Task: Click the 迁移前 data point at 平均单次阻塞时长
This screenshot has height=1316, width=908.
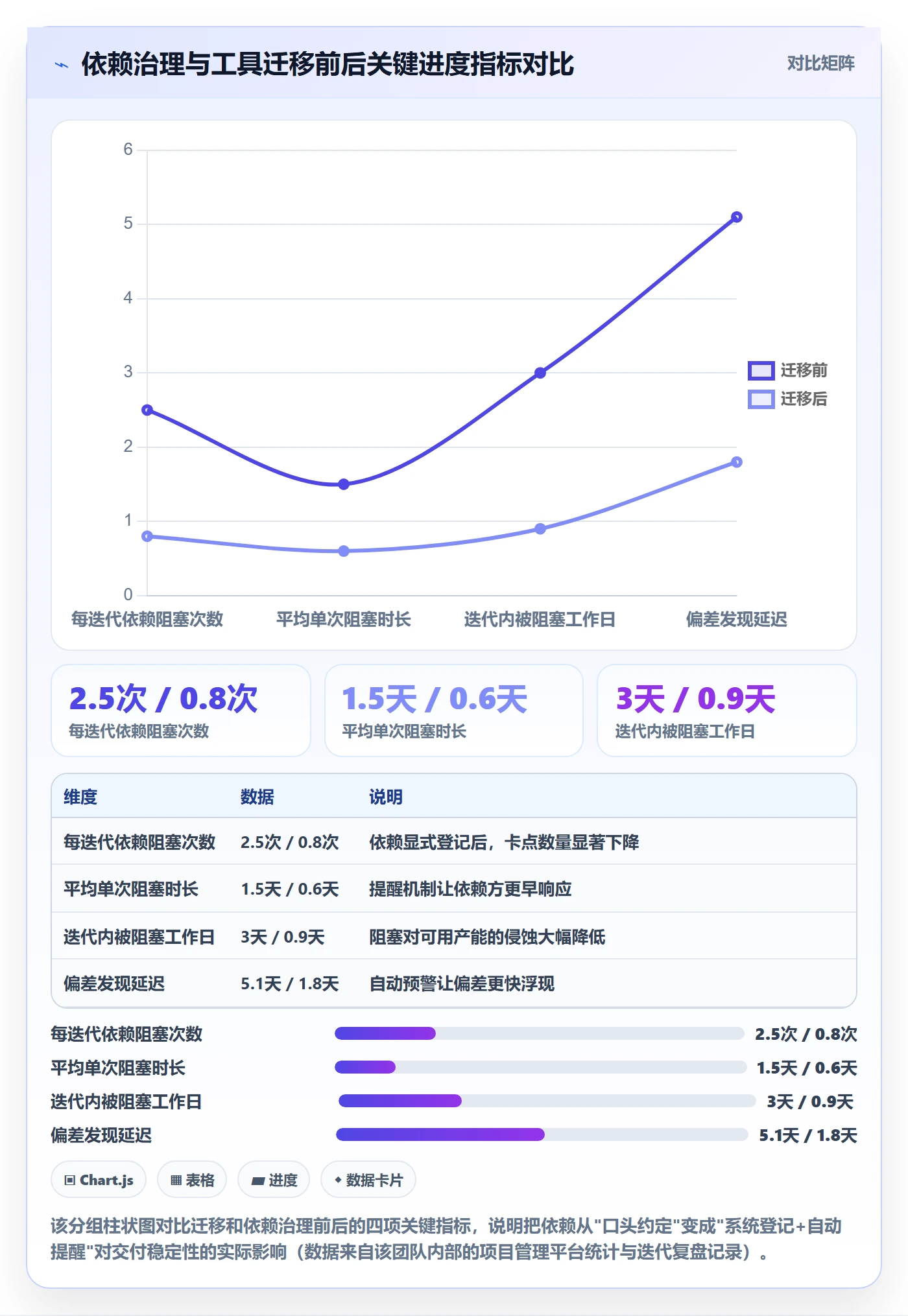Action: pos(344,484)
